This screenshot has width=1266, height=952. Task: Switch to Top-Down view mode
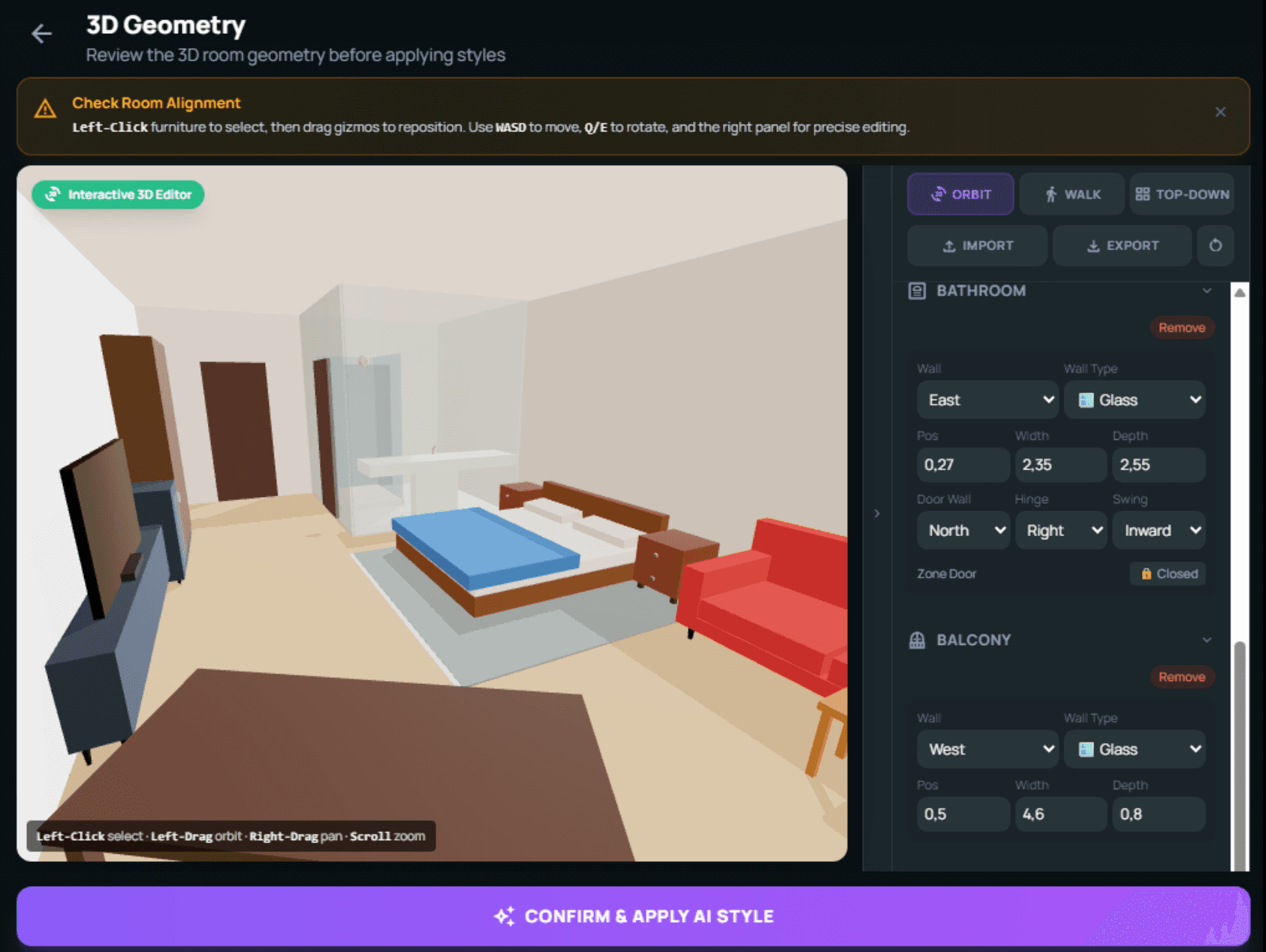[1181, 194]
